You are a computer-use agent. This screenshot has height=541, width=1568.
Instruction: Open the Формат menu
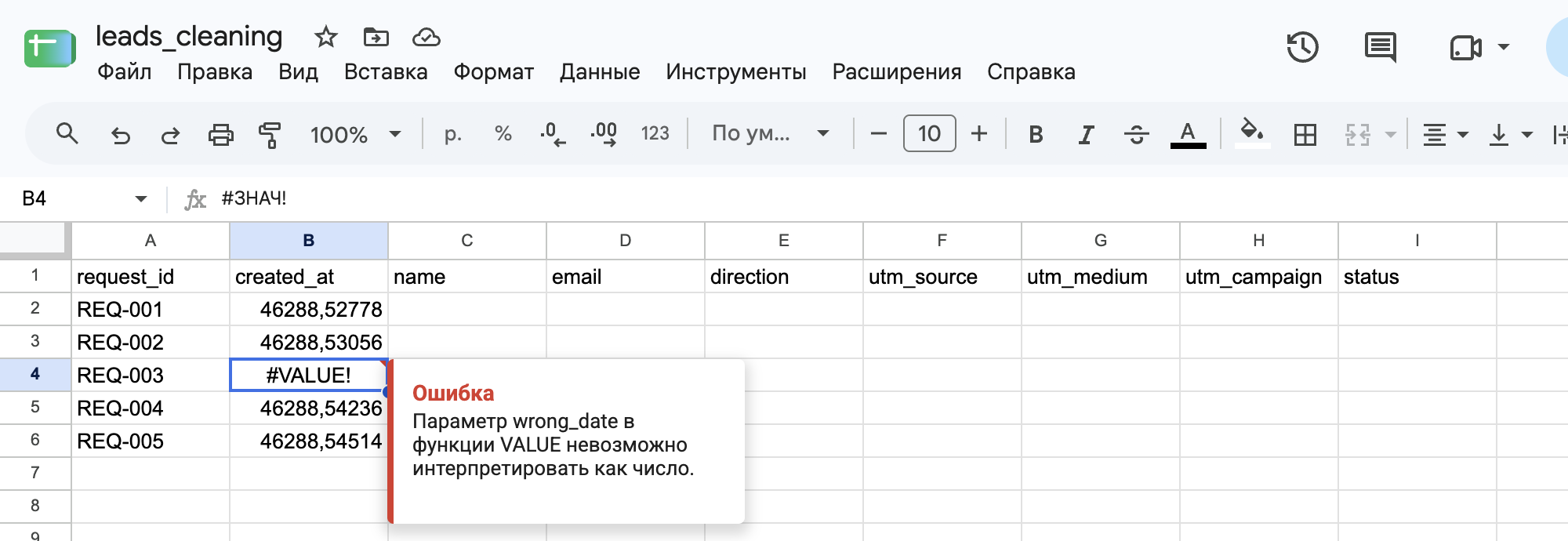(x=494, y=72)
